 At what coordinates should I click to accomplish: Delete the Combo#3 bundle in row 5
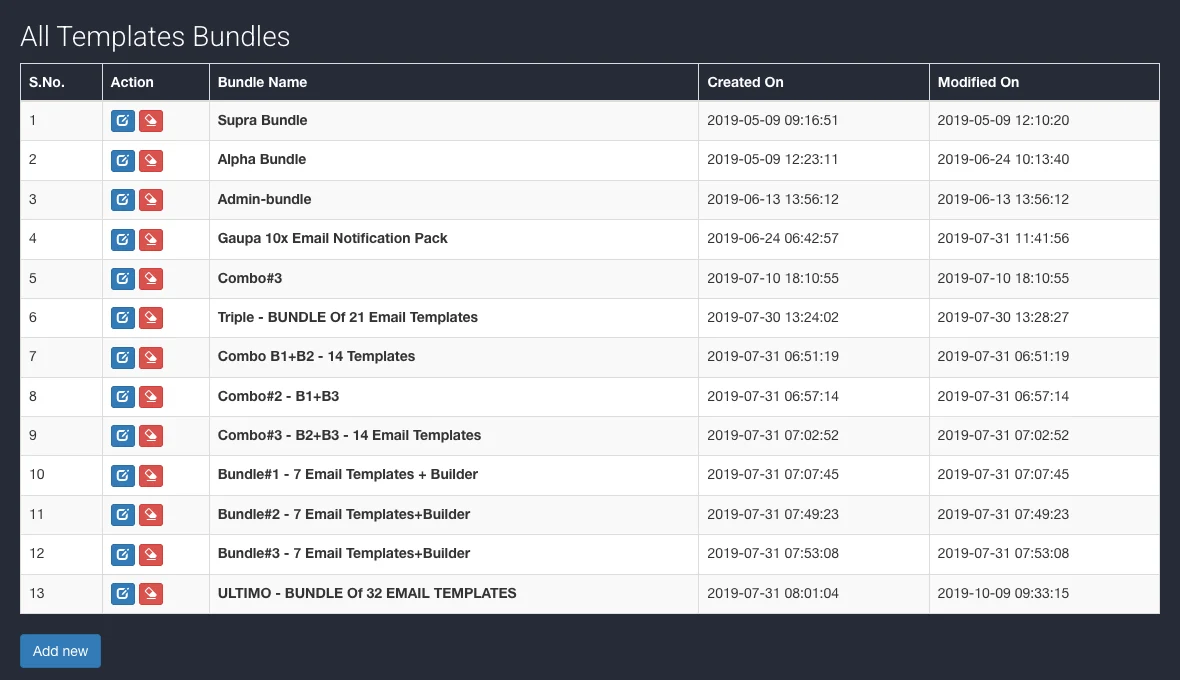tap(151, 278)
